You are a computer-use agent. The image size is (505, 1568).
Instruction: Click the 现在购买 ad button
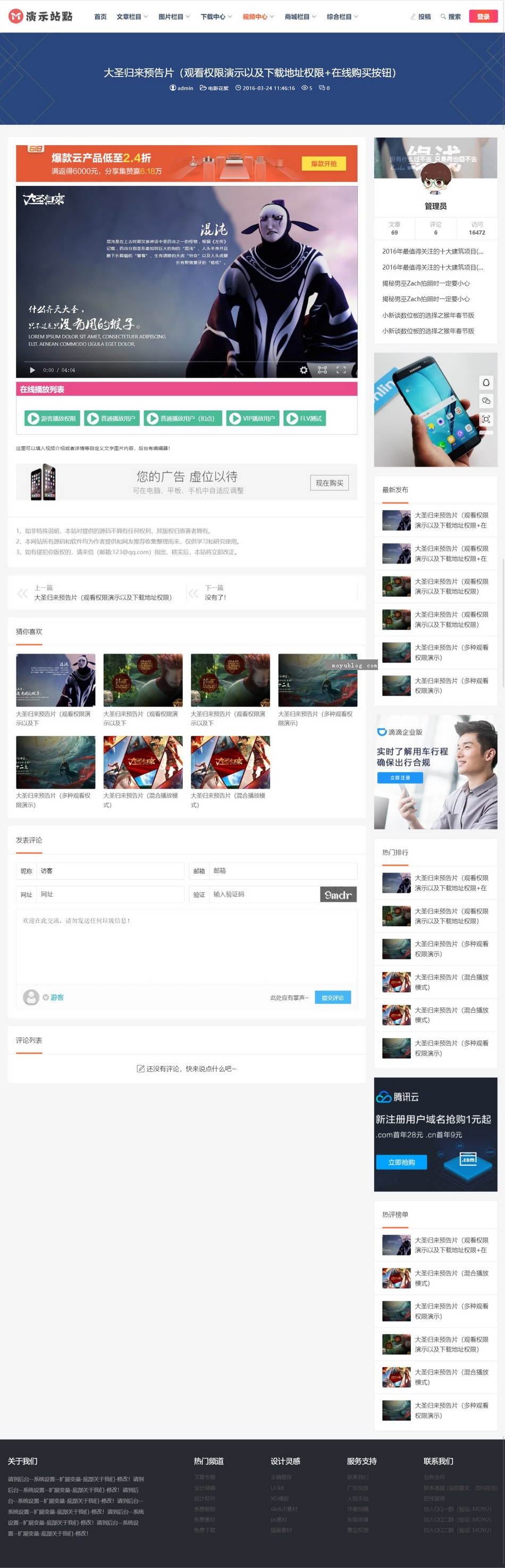(x=330, y=482)
